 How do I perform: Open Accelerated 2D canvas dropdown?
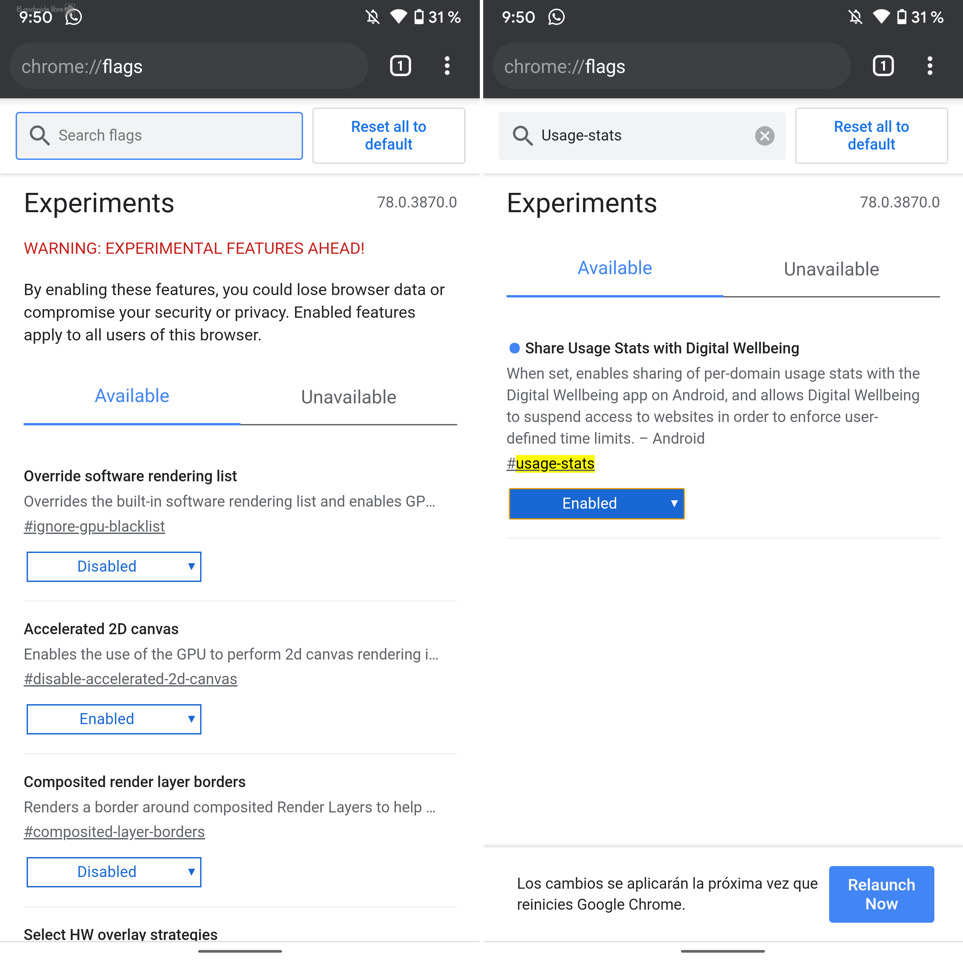click(114, 719)
